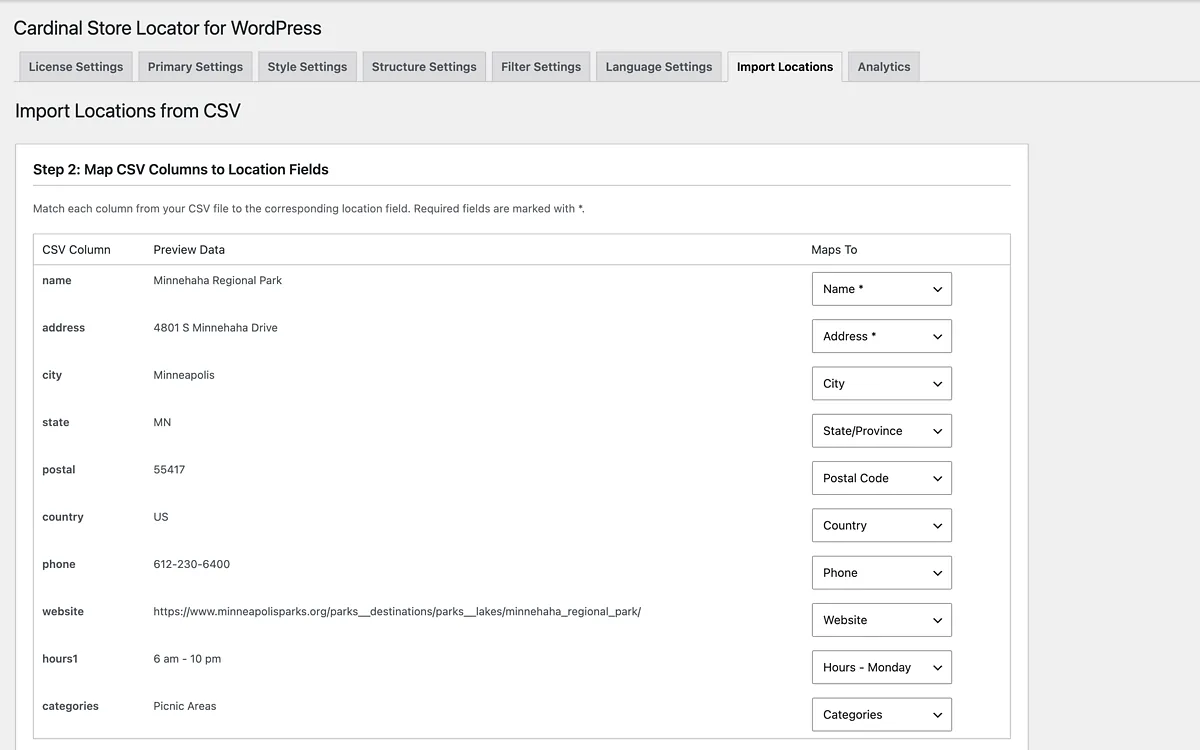Click the 'postal' CSV column label
The height and width of the screenshot is (750, 1200).
pyautogui.click(x=59, y=469)
